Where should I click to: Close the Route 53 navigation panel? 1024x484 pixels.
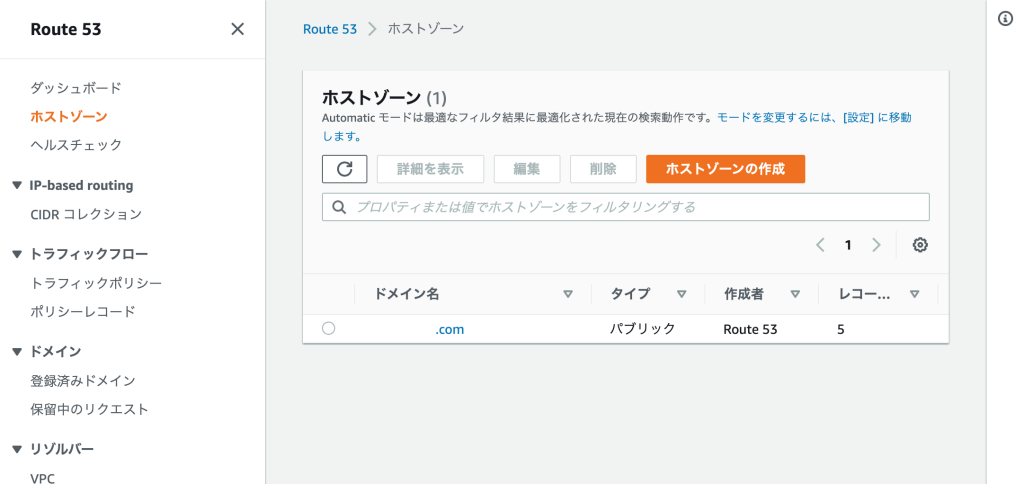[x=238, y=29]
